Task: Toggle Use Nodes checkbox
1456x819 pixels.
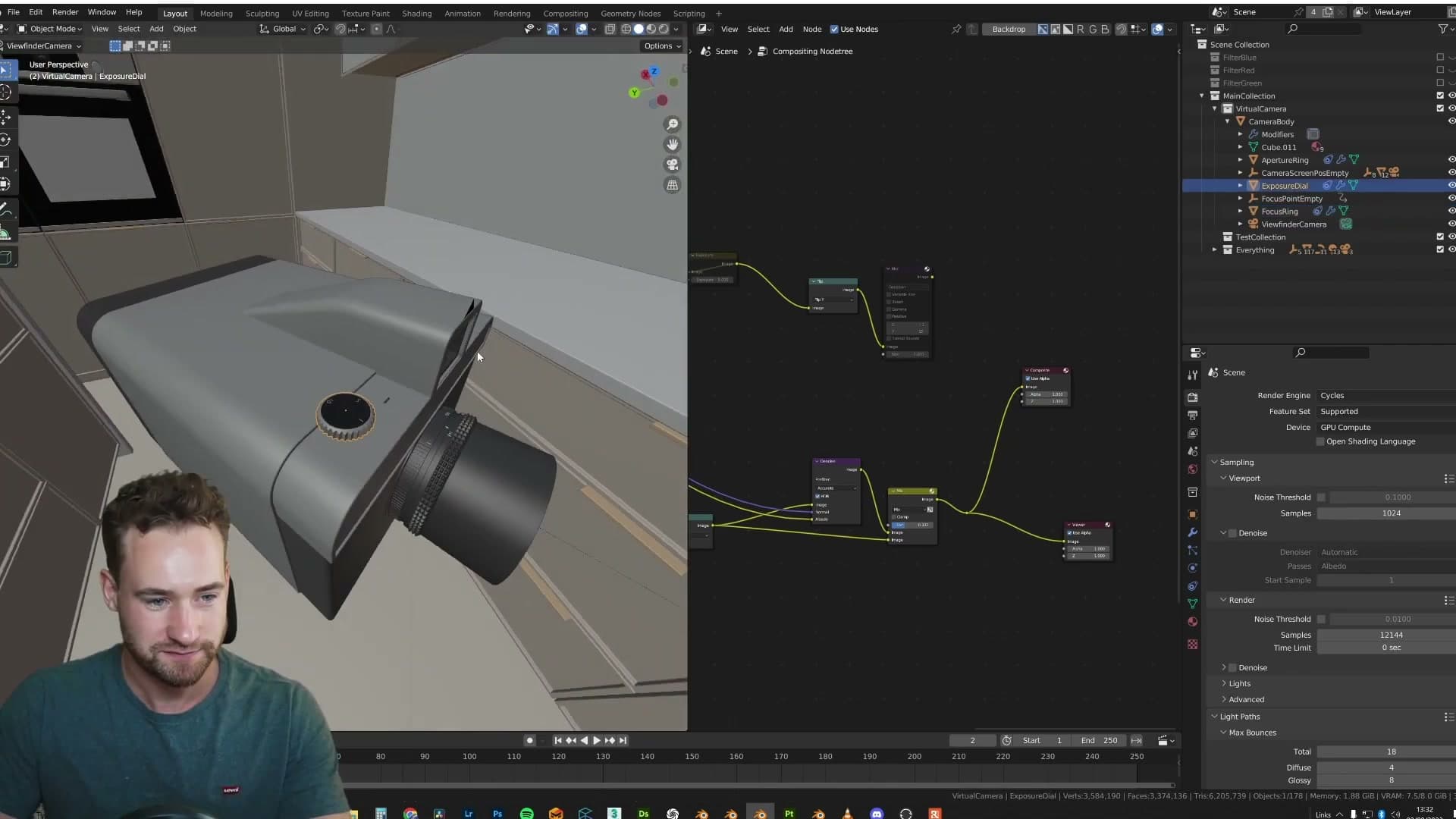Action: pos(834,30)
